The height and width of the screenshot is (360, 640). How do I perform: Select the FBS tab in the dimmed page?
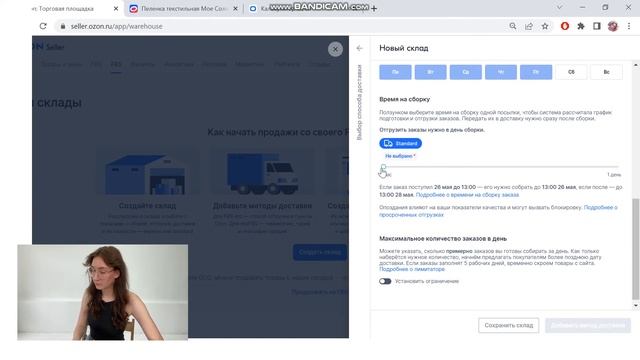(116, 64)
